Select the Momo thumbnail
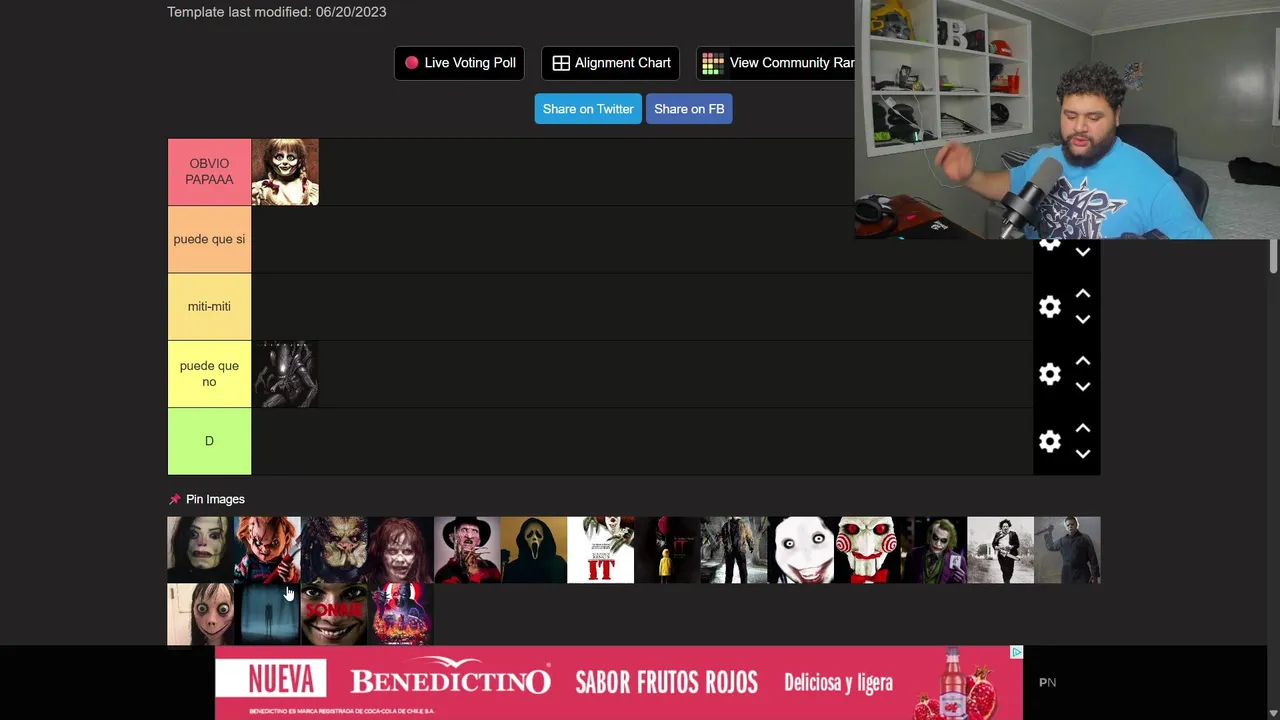Image resolution: width=1280 pixels, height=720 pixels. (200, 614)
